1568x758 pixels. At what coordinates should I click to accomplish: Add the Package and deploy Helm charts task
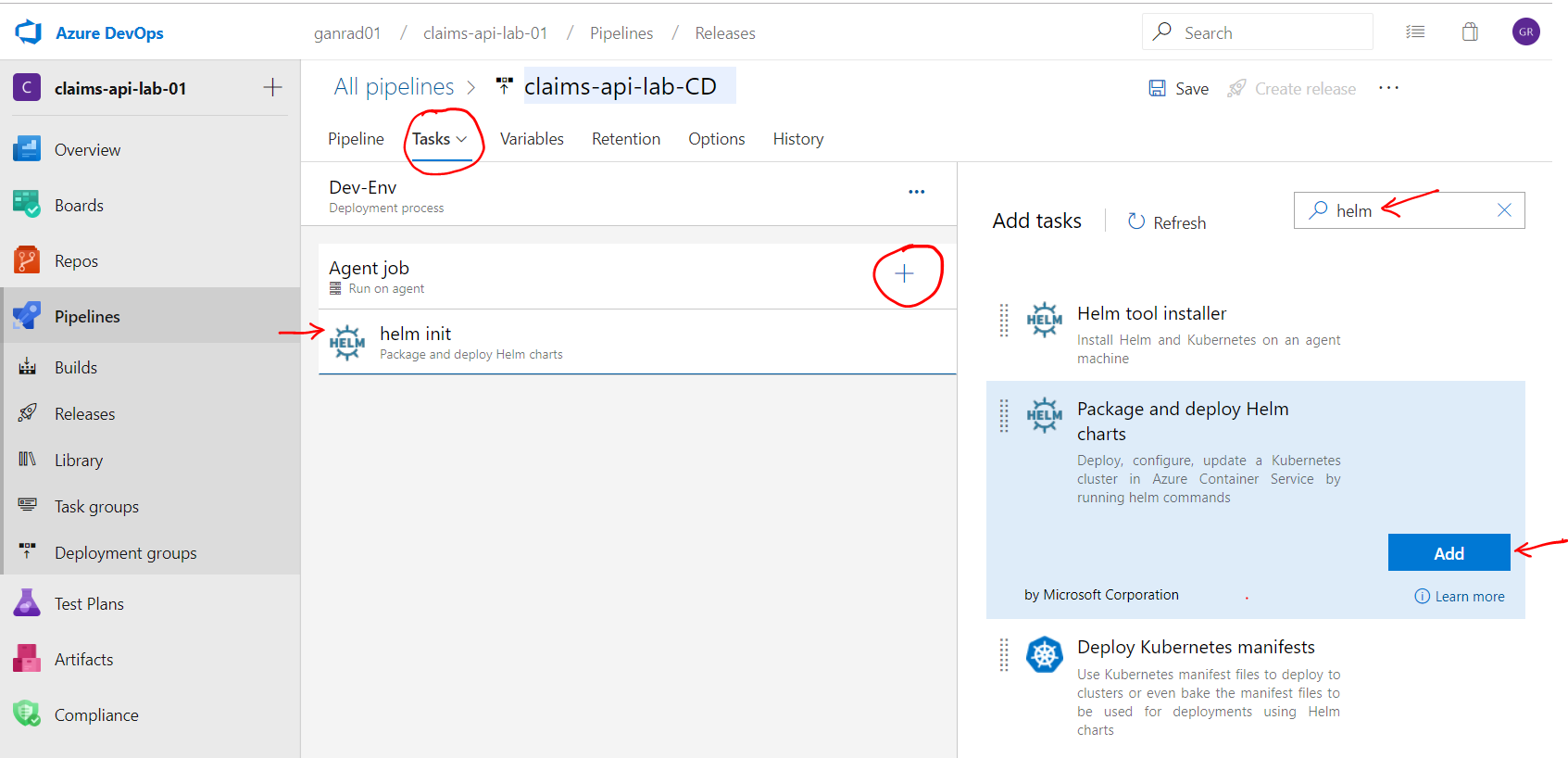(1449, 552)
